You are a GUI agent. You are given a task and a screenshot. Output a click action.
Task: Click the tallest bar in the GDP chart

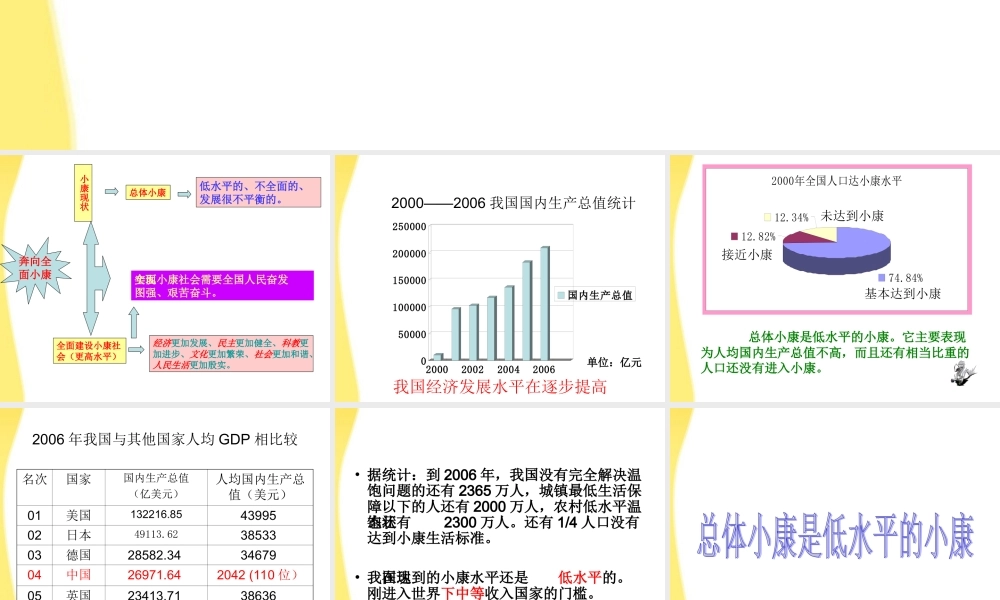(x=545, y=304)
